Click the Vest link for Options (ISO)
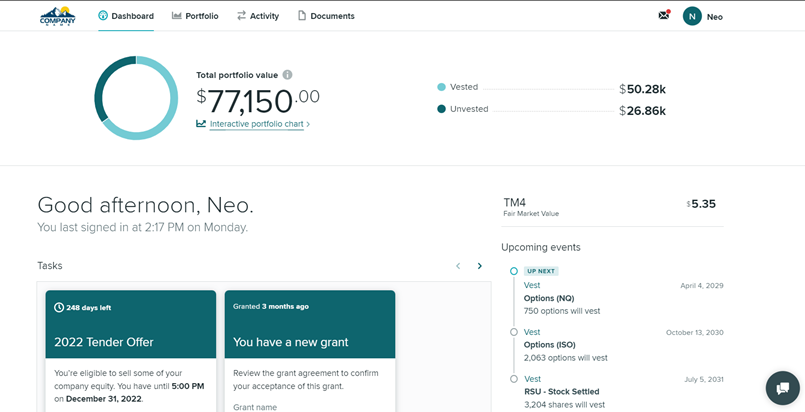The height and width of the screenshot is (412, 805). [532, 332]
